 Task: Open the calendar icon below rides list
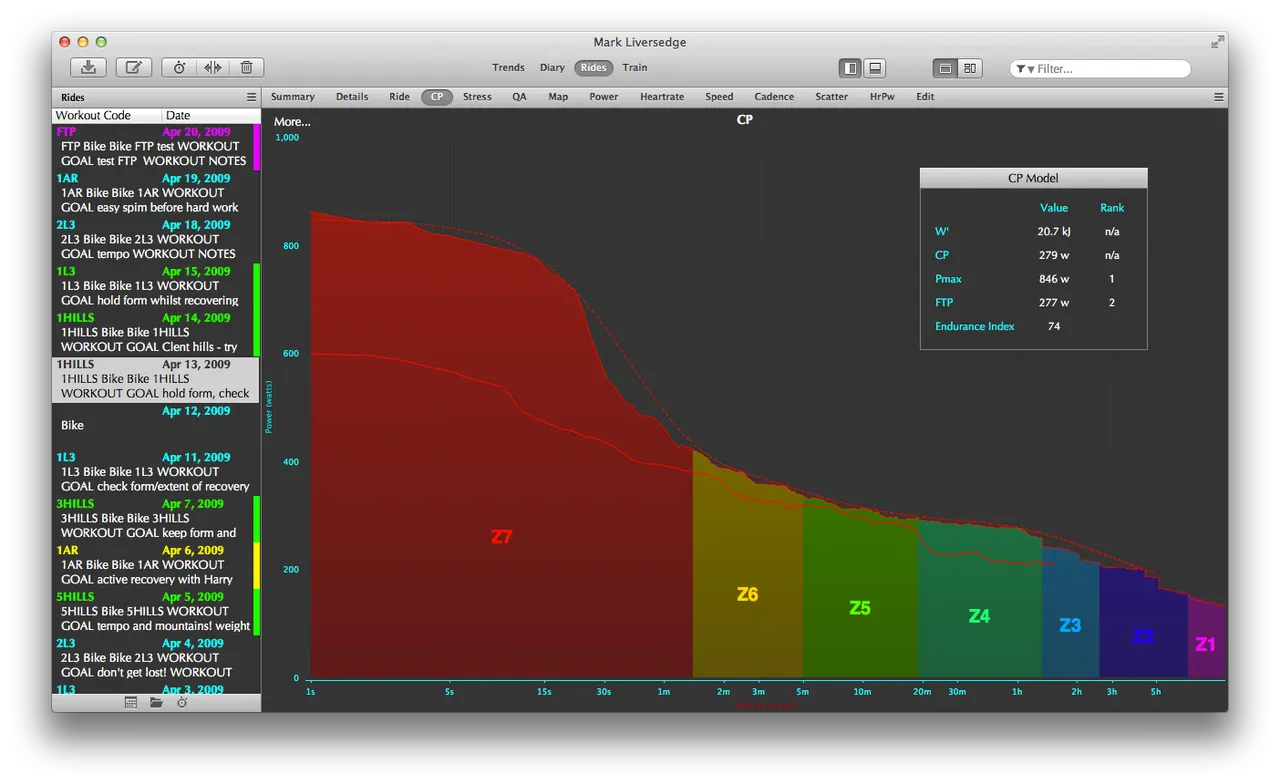[131, 703]
